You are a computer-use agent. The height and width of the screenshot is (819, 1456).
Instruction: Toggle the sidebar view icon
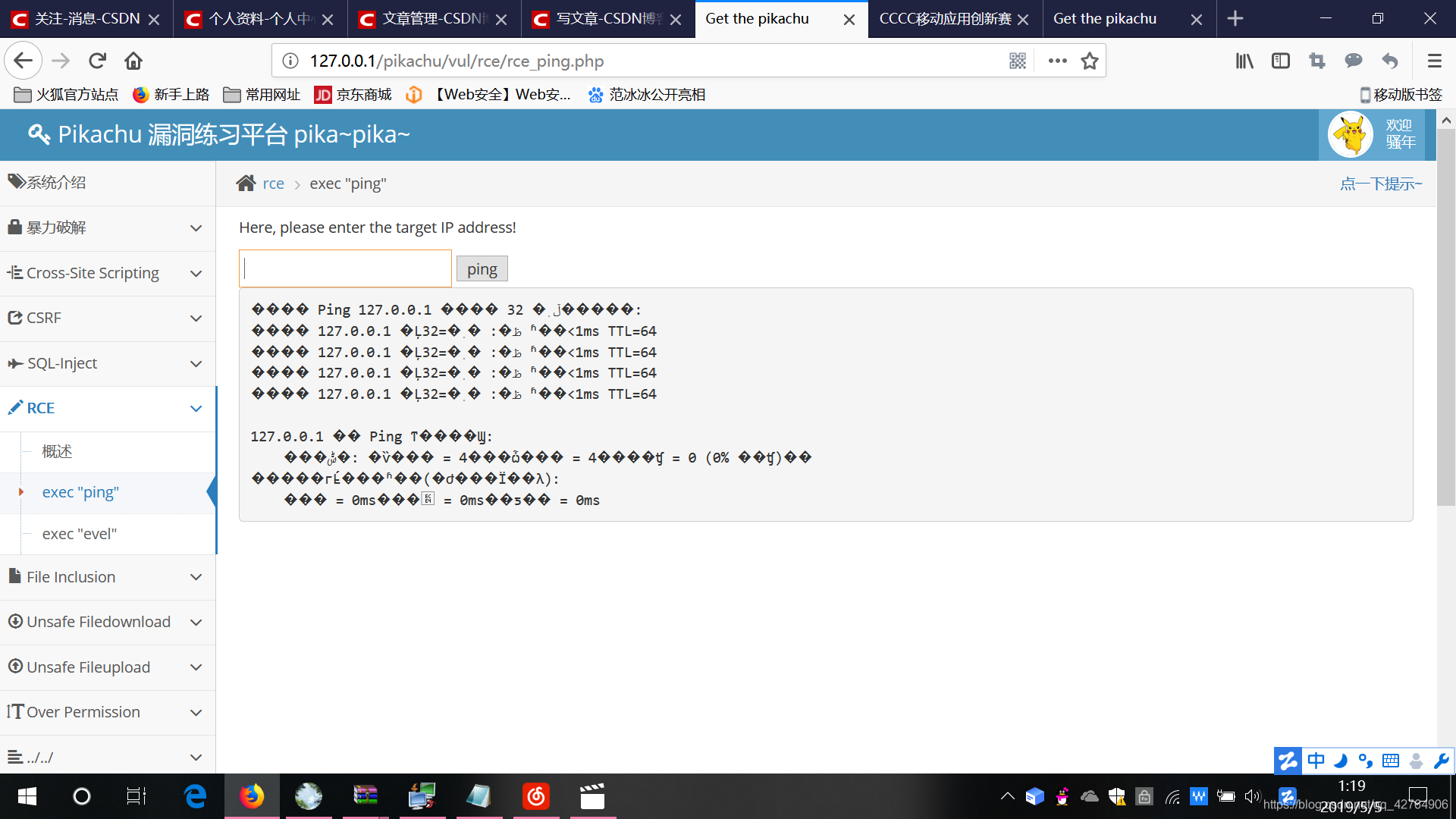tap(1281, 61)
